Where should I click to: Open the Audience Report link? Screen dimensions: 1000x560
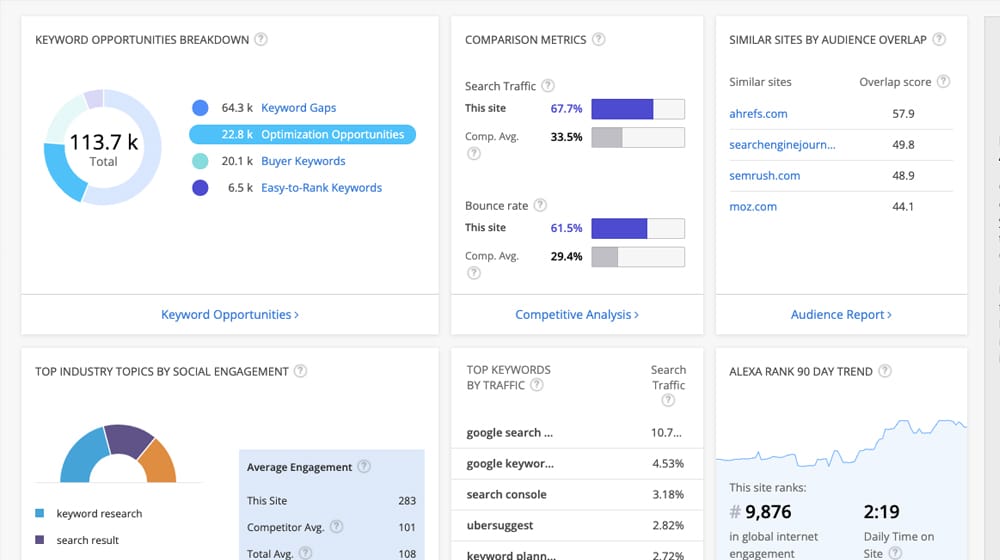(841, 315)
